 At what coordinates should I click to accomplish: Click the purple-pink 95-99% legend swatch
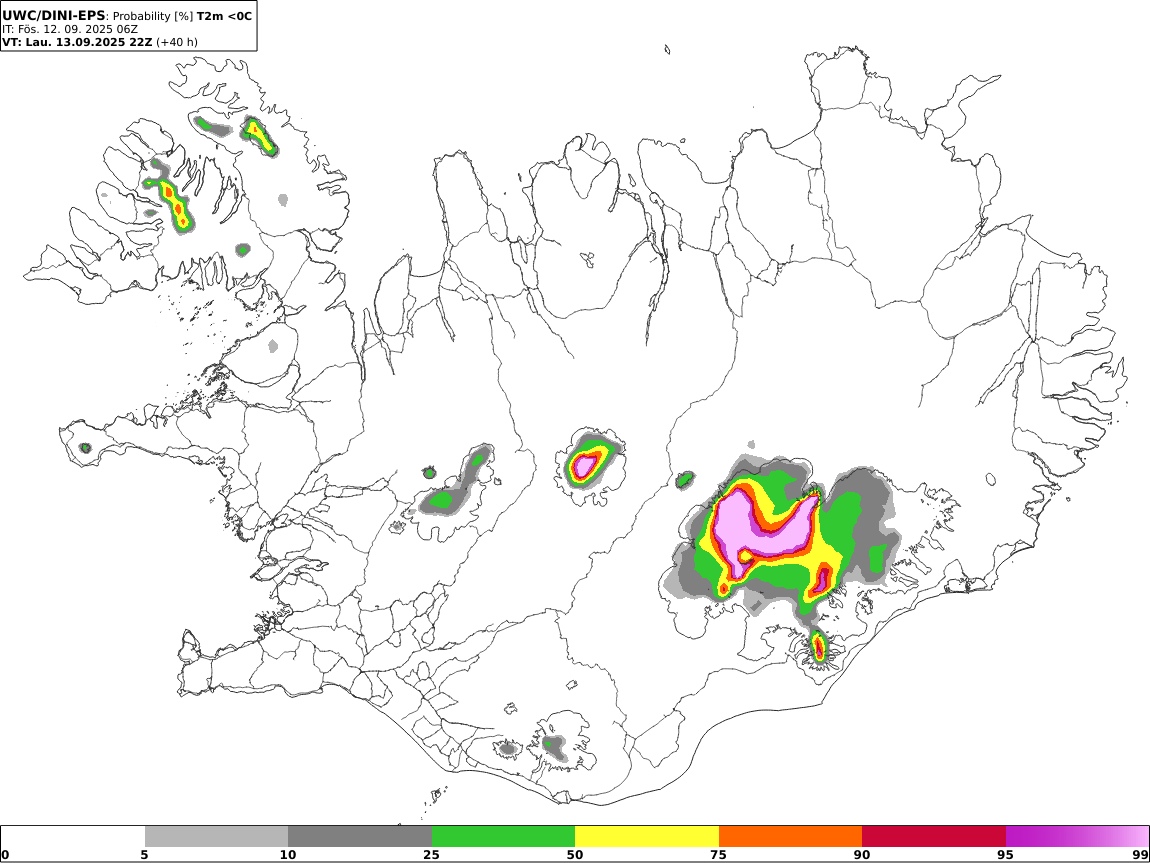tap(1077, 837)
